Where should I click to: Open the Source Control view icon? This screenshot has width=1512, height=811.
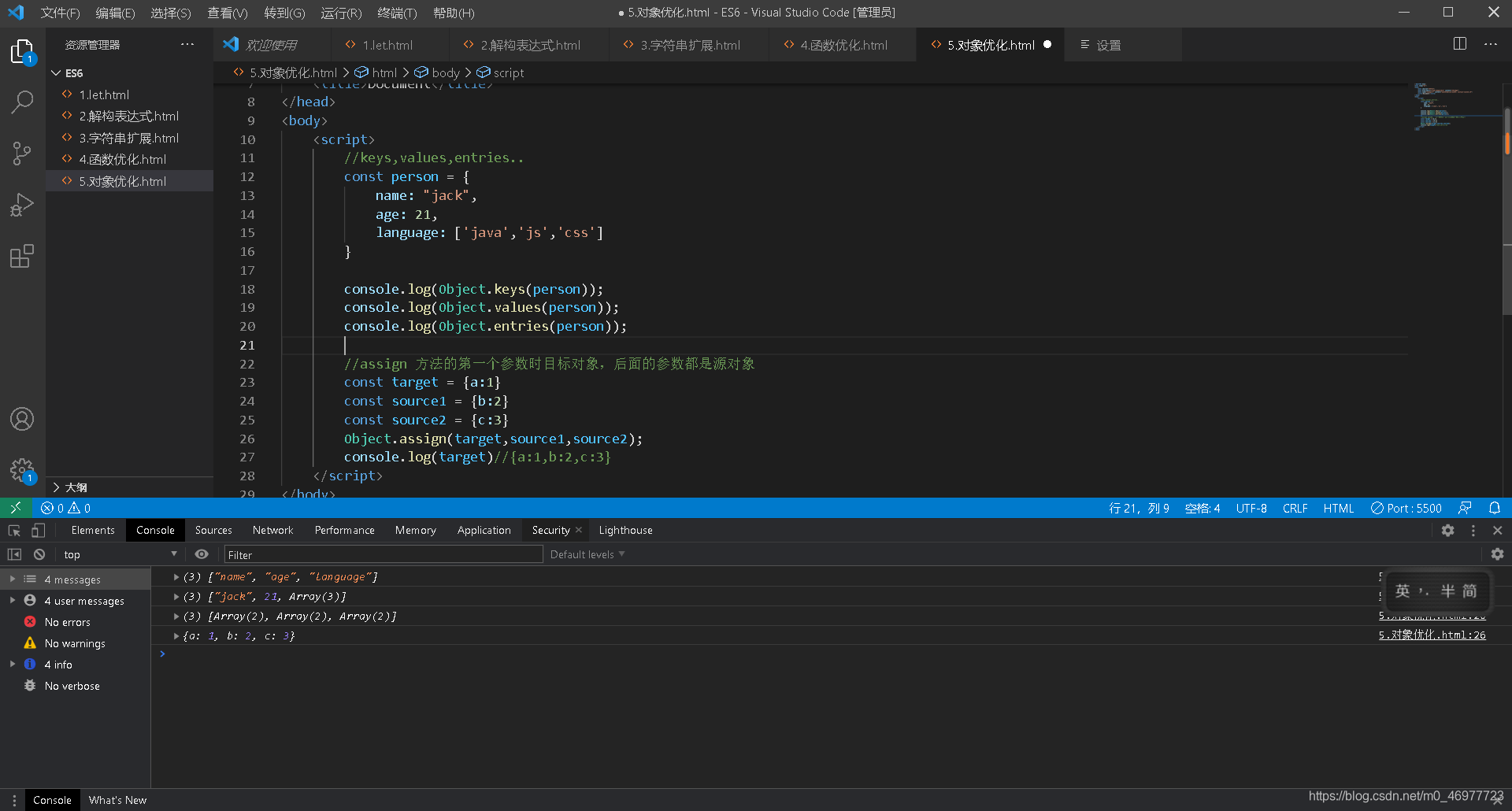22,154
